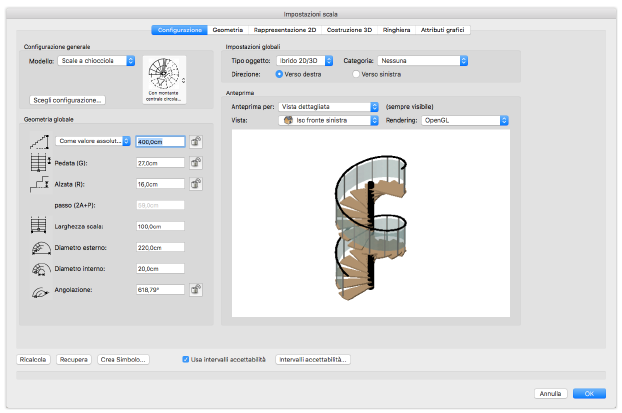Click the Crea Simbolo button
Image resolution: width=622 pixels, height=413 pixels.
123,359
